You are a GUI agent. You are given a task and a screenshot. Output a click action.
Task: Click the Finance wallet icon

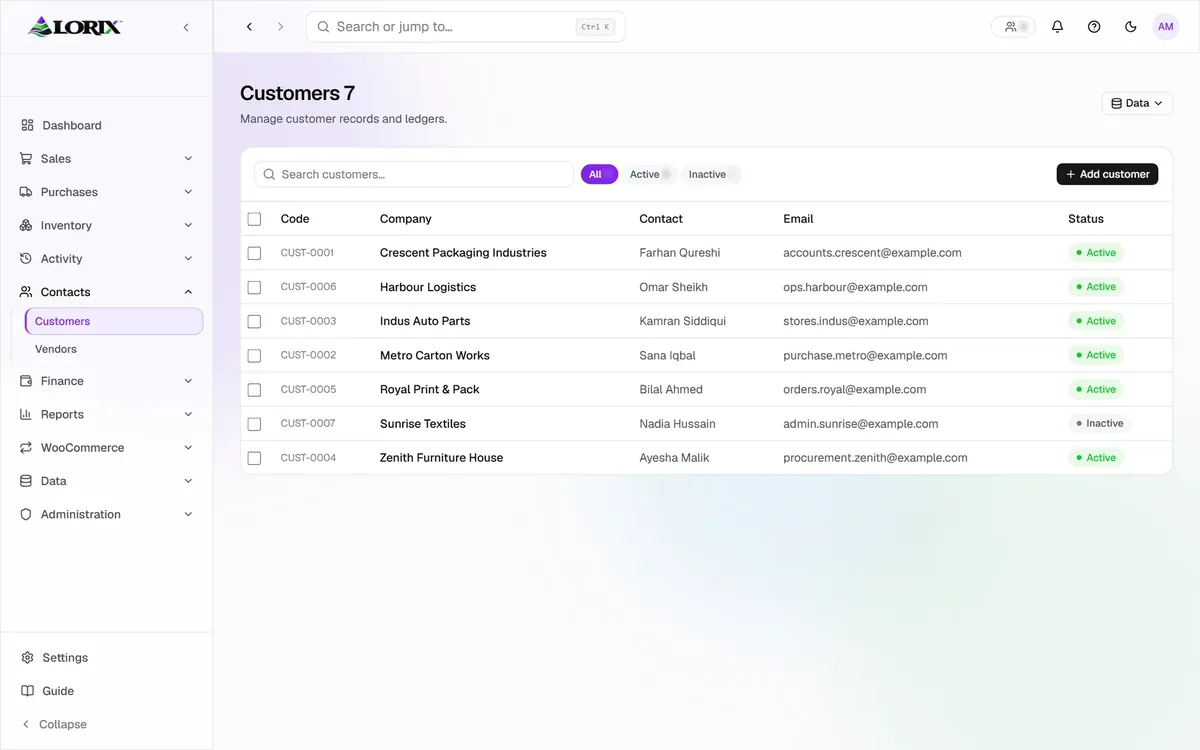[26, 381]
